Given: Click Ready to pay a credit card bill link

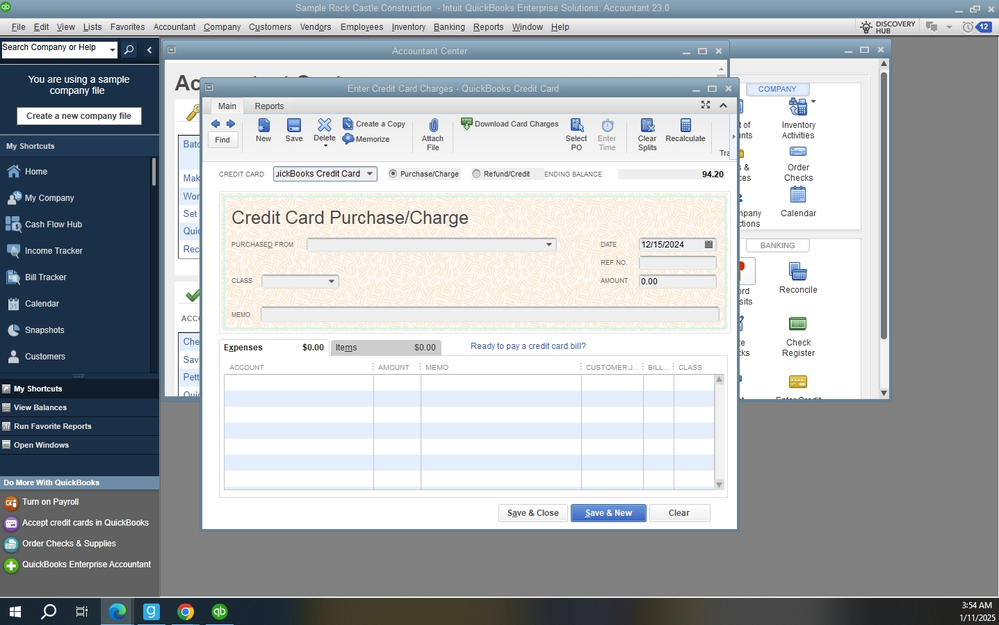Looking at the screenshot, I should click(528, 346).
